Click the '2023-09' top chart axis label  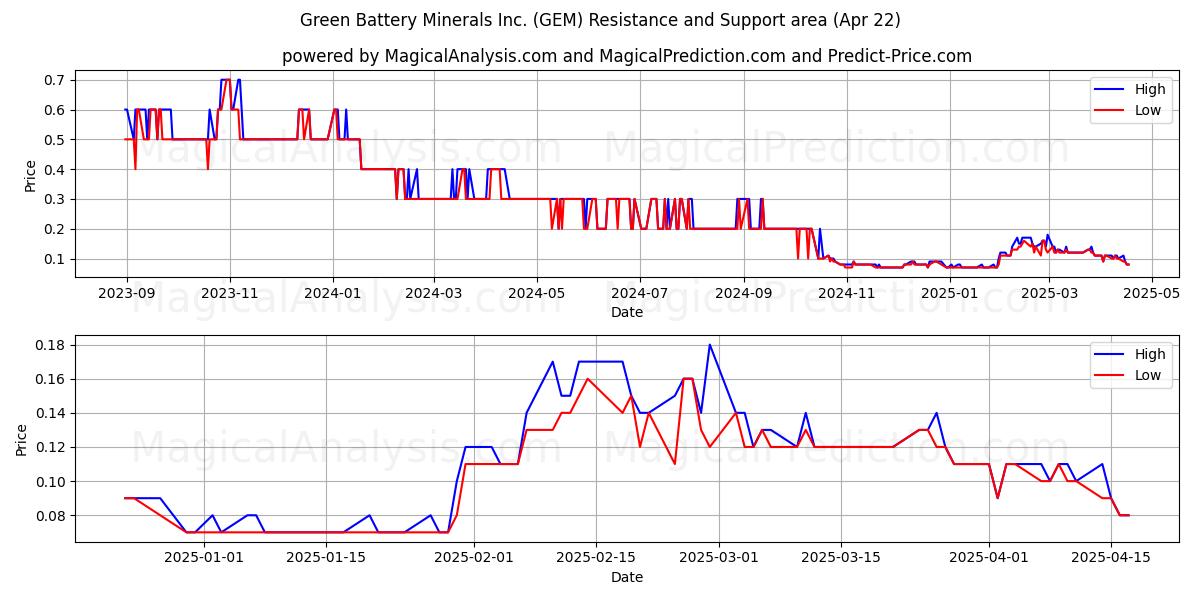(x=127, y=294)
